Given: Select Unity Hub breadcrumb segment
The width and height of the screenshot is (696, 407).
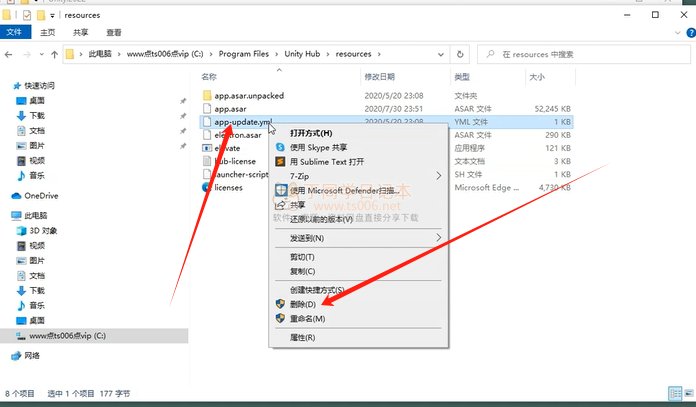Looking at the screenshot, I should coord(302,54).
